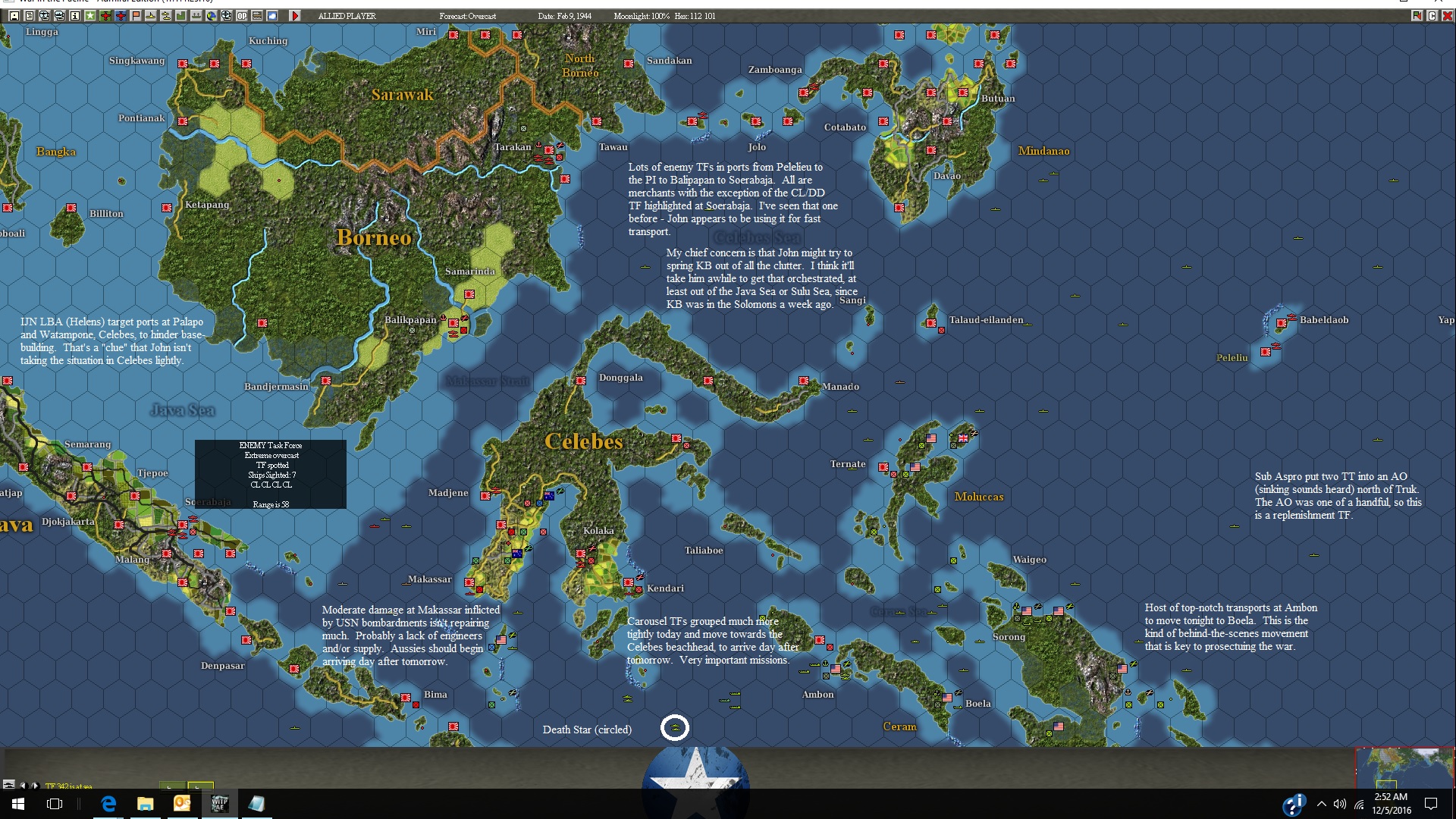Click the orange flag toolbar icon

tap(136, 16)
